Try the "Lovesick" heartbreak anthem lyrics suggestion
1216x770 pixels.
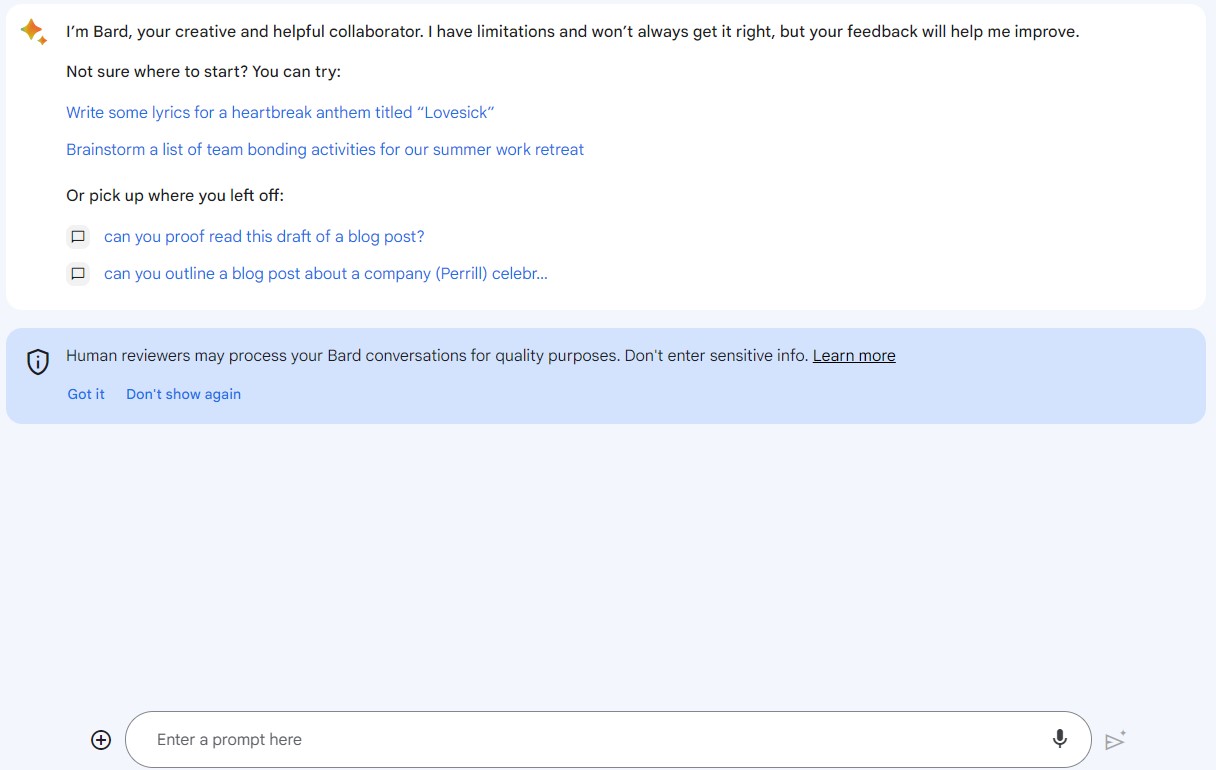280,113
